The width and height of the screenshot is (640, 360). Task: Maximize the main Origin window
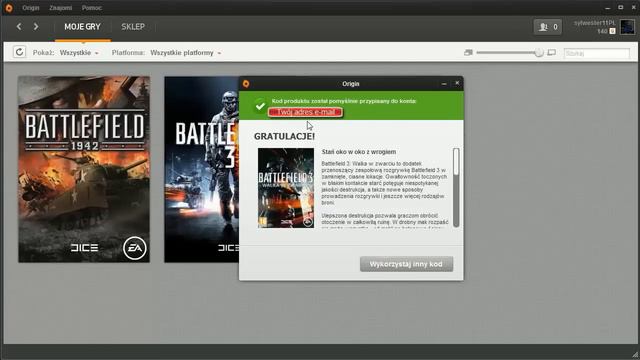[620, 7]
